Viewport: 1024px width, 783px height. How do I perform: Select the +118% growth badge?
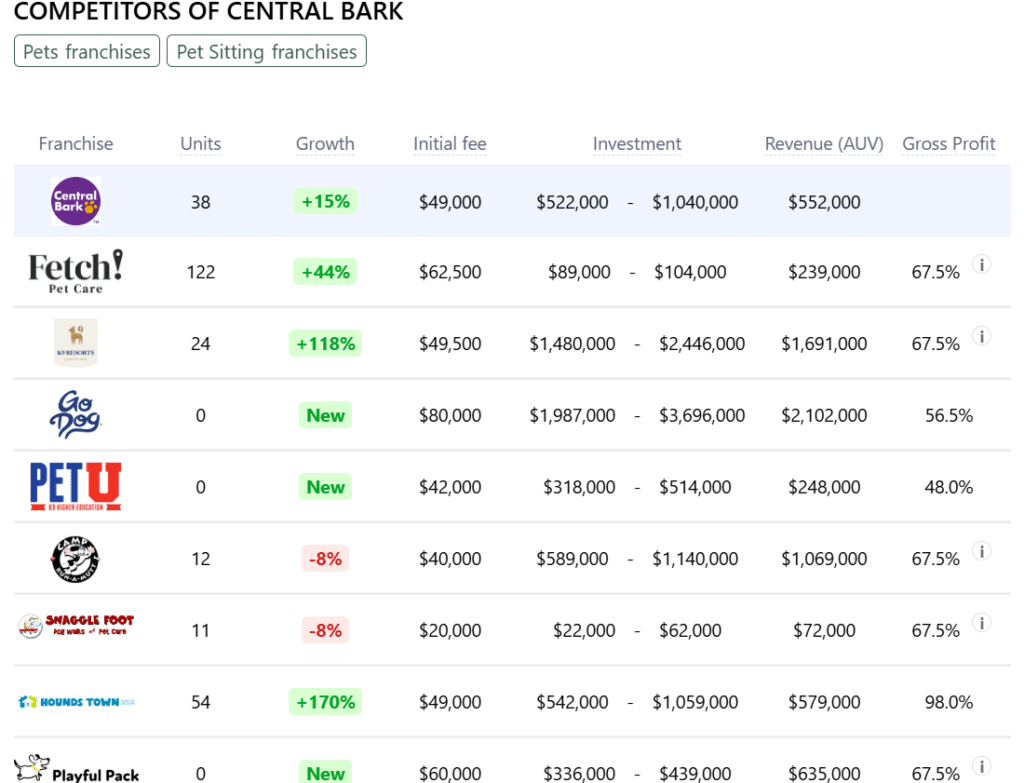[x=325, y=343]
